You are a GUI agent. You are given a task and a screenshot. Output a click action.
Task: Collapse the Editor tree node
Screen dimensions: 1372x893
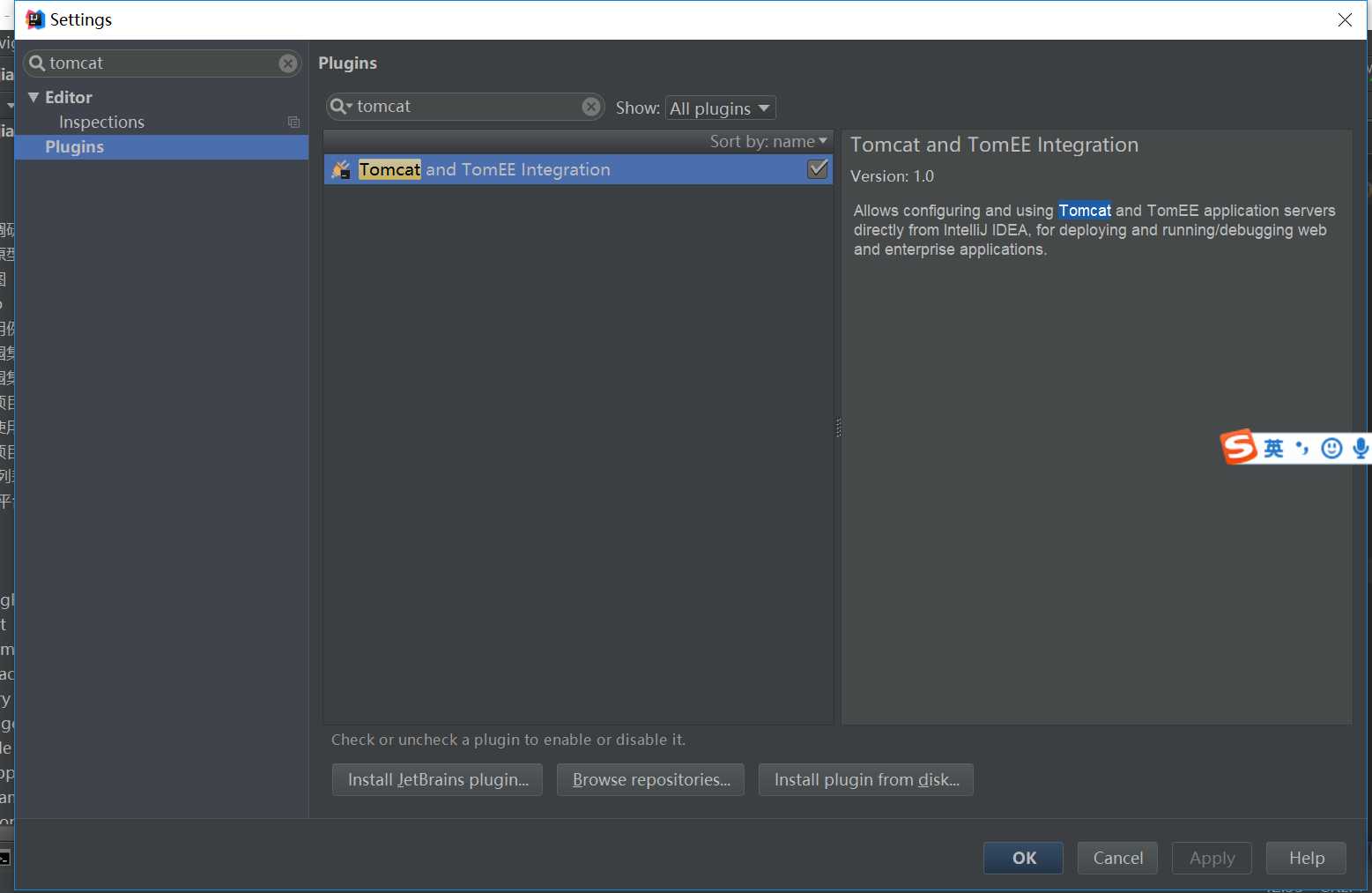[x=33, y=97]
